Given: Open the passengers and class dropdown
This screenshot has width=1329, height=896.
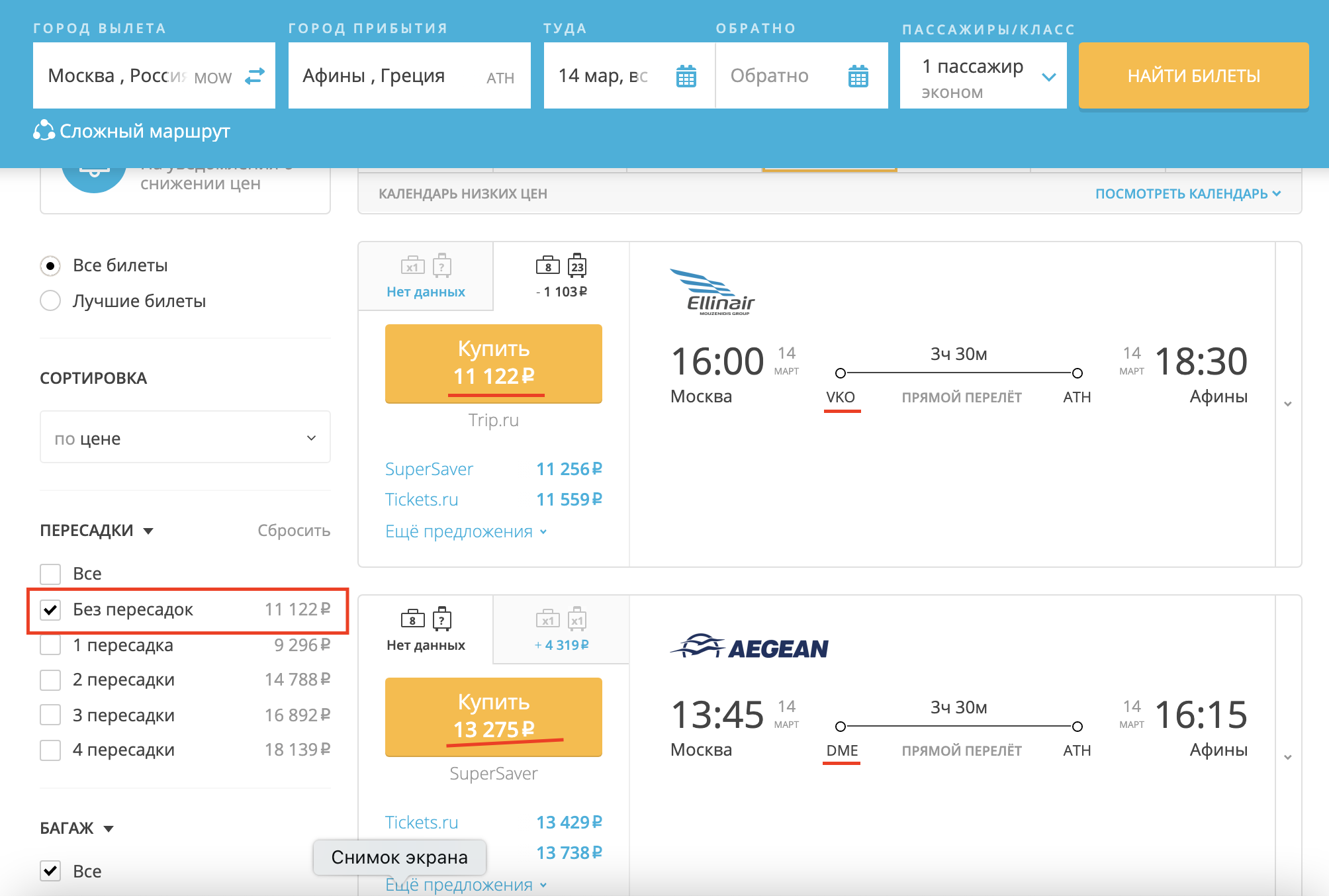Looking at the screenshot, I should coord(984,75).
